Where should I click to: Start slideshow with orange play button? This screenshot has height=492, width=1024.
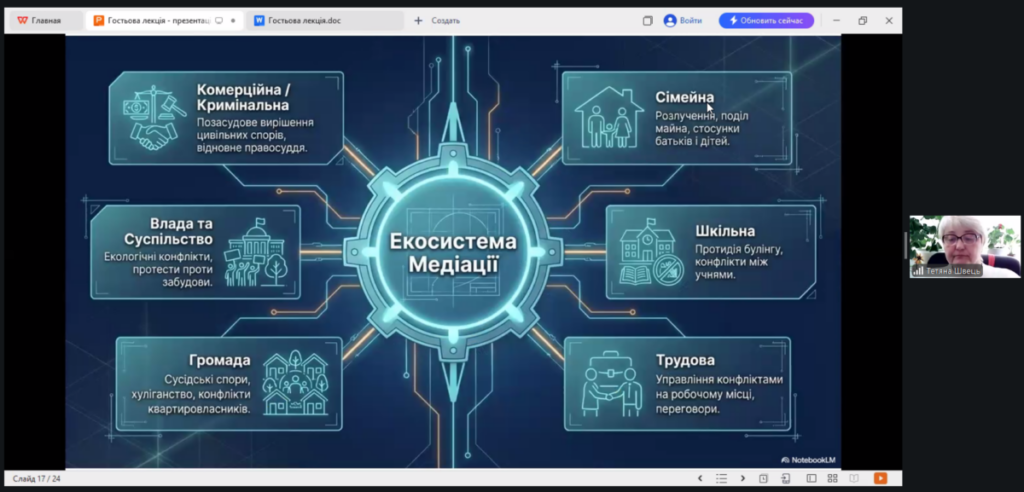880,478
